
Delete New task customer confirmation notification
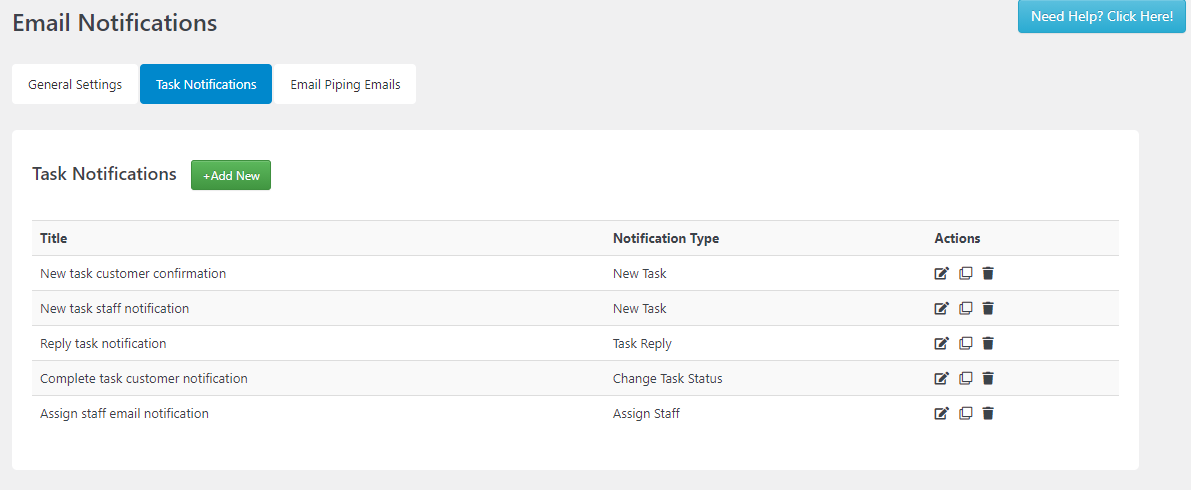pyautogui.click(x=987, y=273)
